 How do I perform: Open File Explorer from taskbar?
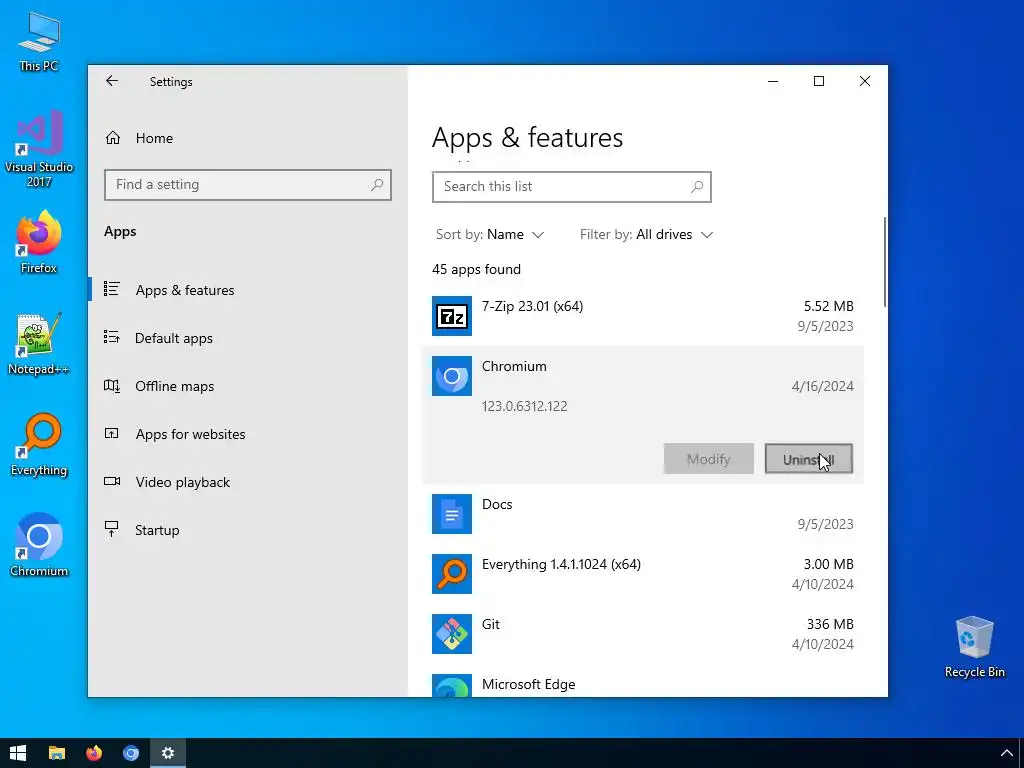click(57, 753)
